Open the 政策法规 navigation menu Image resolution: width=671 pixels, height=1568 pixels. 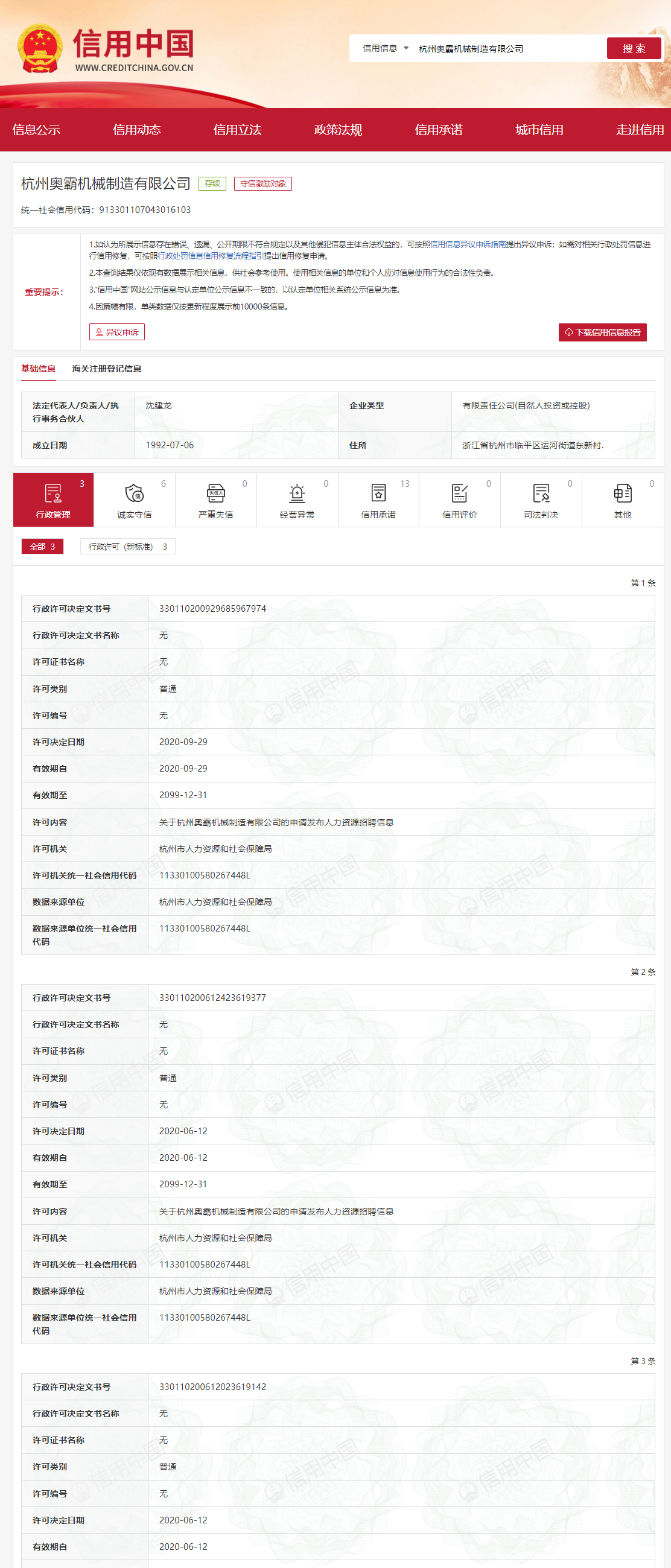[x=338, y=130]
